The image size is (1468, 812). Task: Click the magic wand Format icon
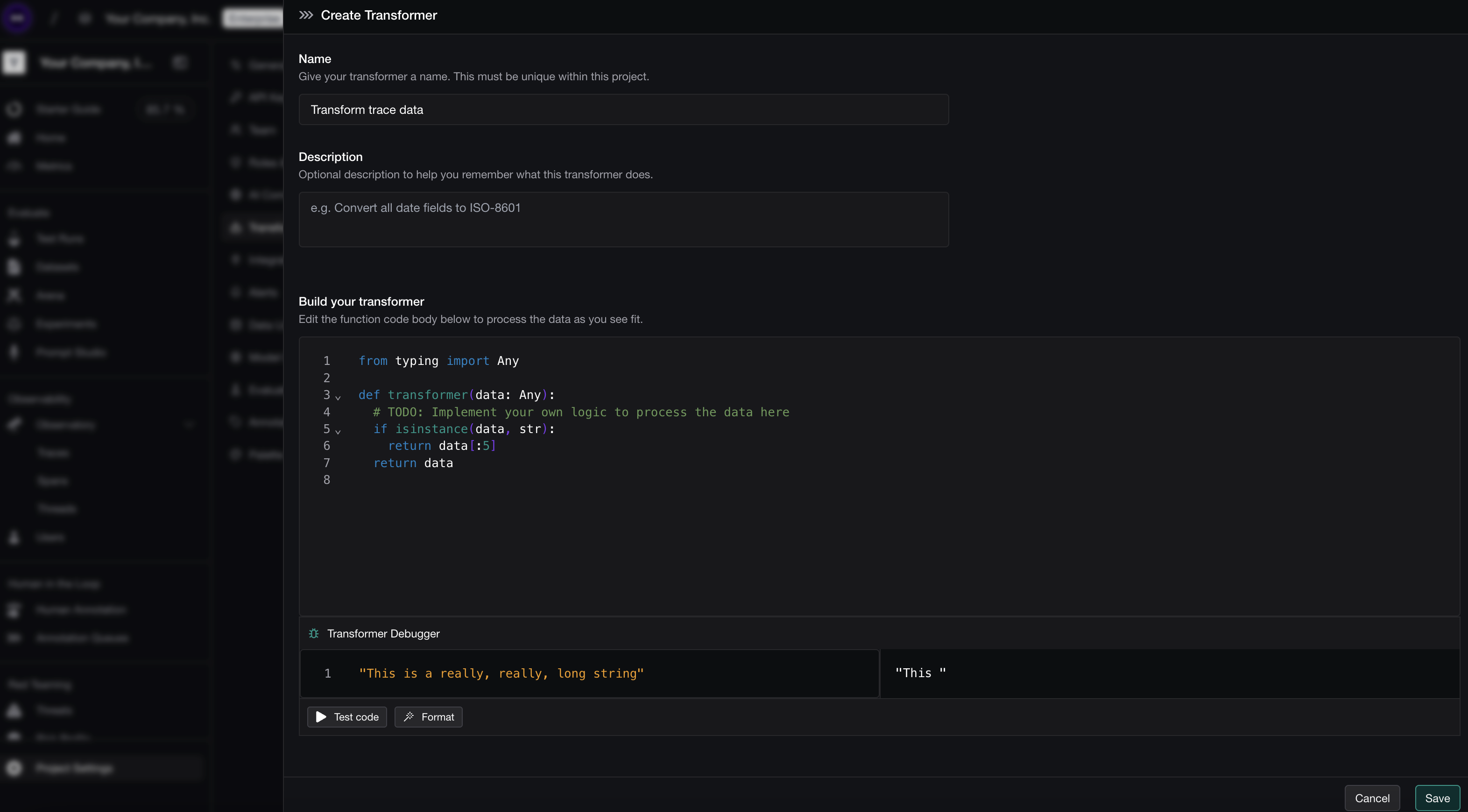(409, 716)
